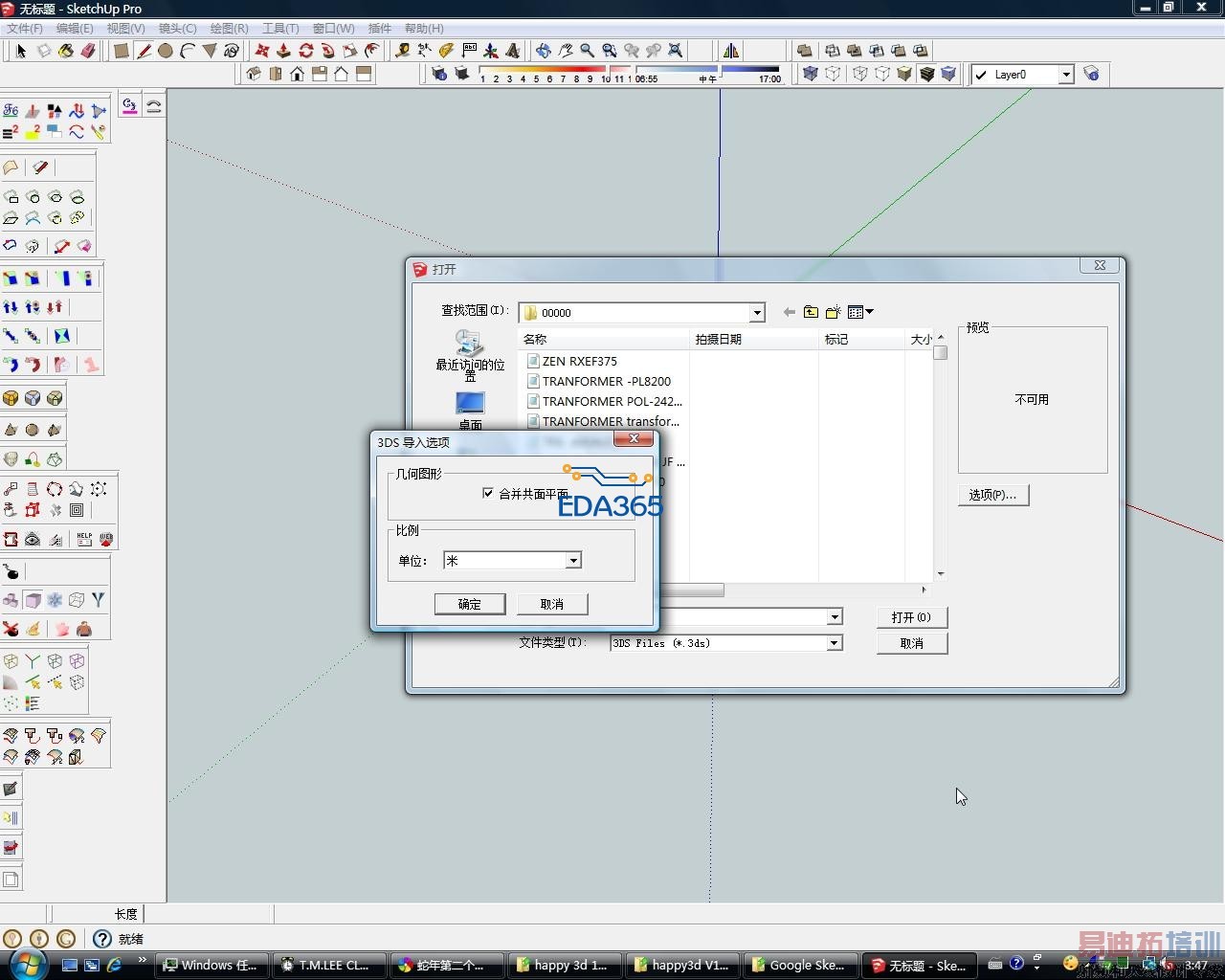This screenshot has height=980, width=1225.
Task: Open the 绘图(R) menu
Action: [229, 28]
